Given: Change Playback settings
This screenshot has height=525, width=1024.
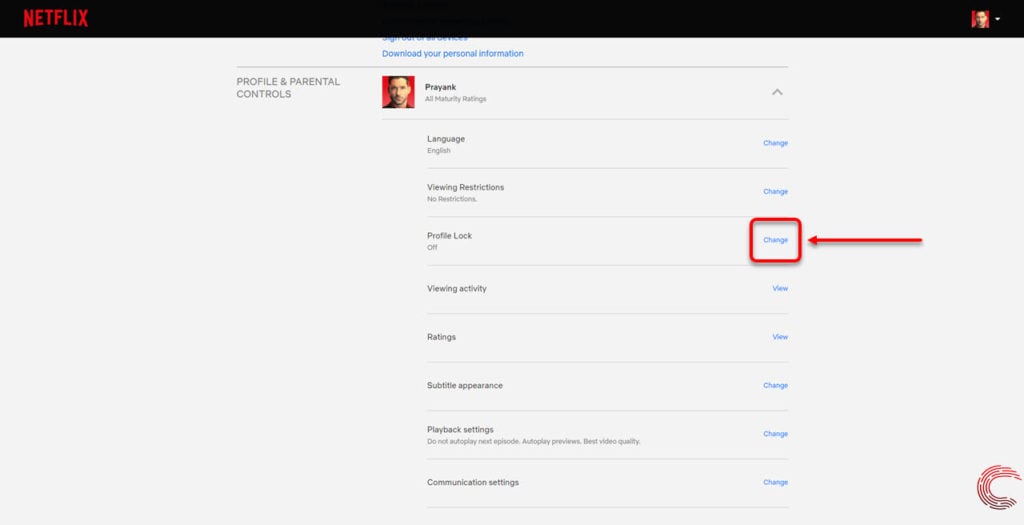Looking at the screenshot, I should (775, 434).
